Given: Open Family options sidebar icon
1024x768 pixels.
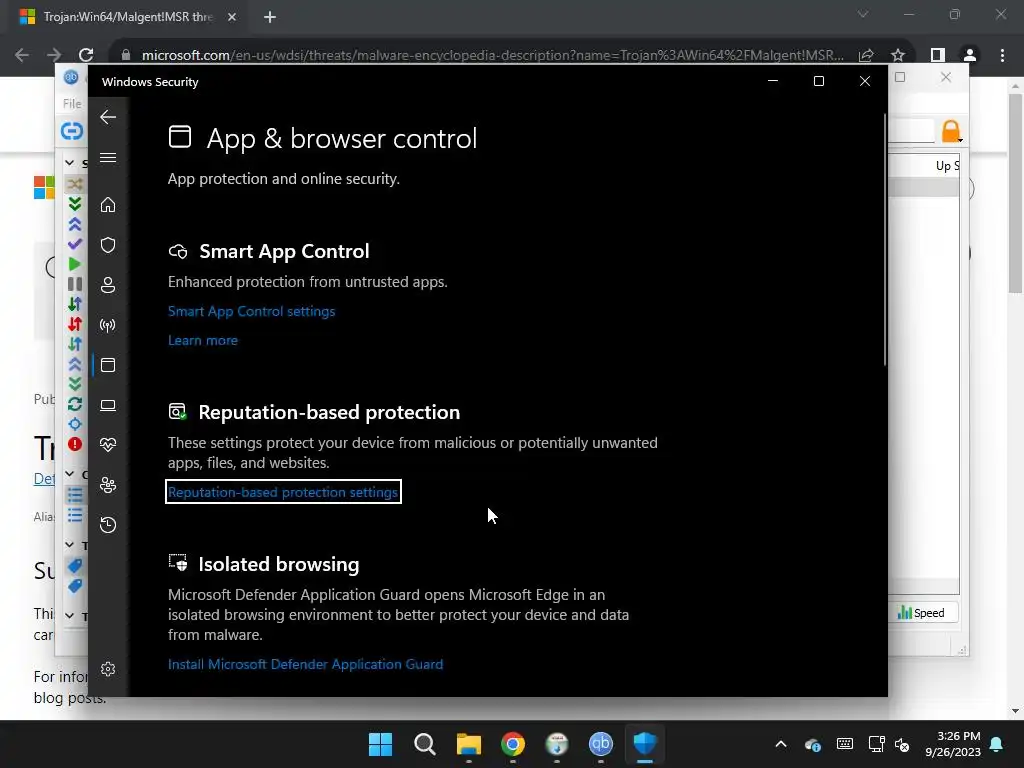Looking at the screenshot, I should coord(108,485).
